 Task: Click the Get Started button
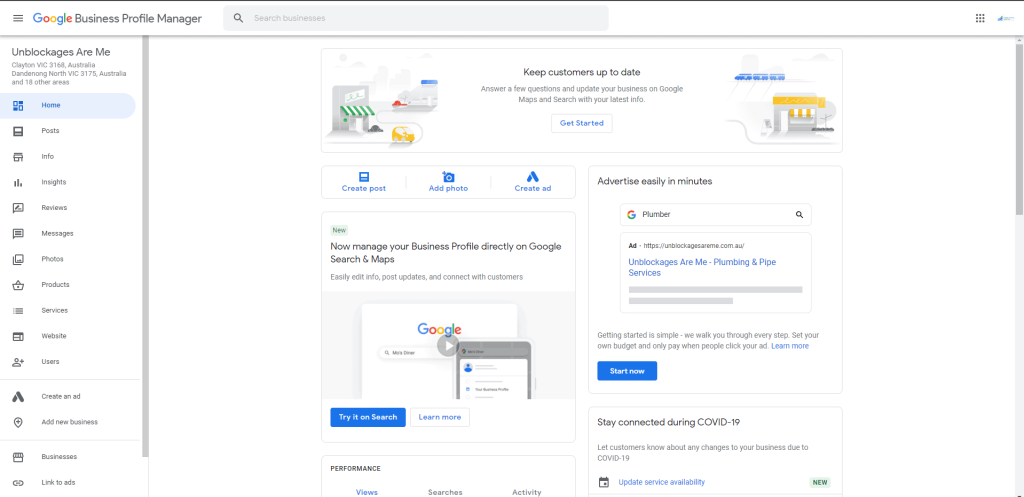pyautogui.click(x=582, y=123)
